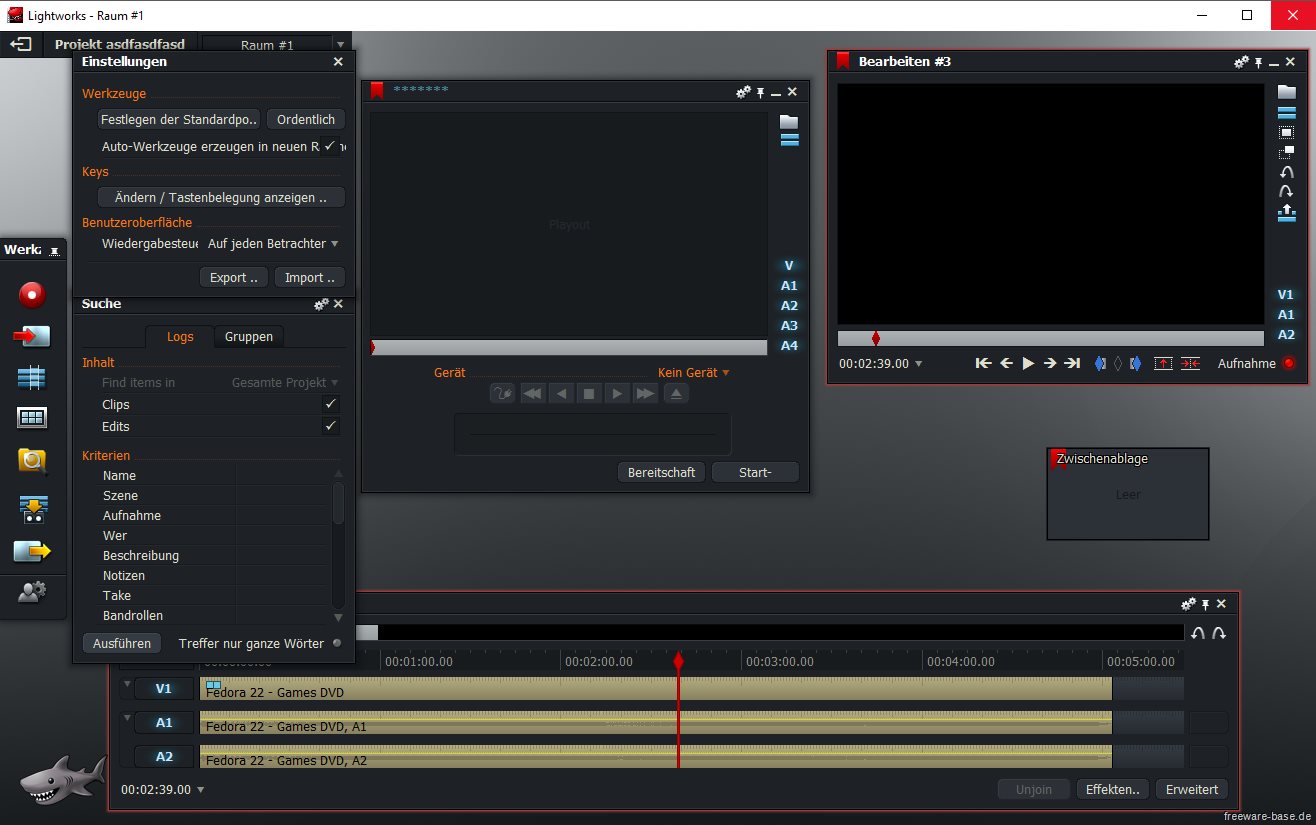Mark in point in Bearbeiten #3 viewer

click(1100, 364)
